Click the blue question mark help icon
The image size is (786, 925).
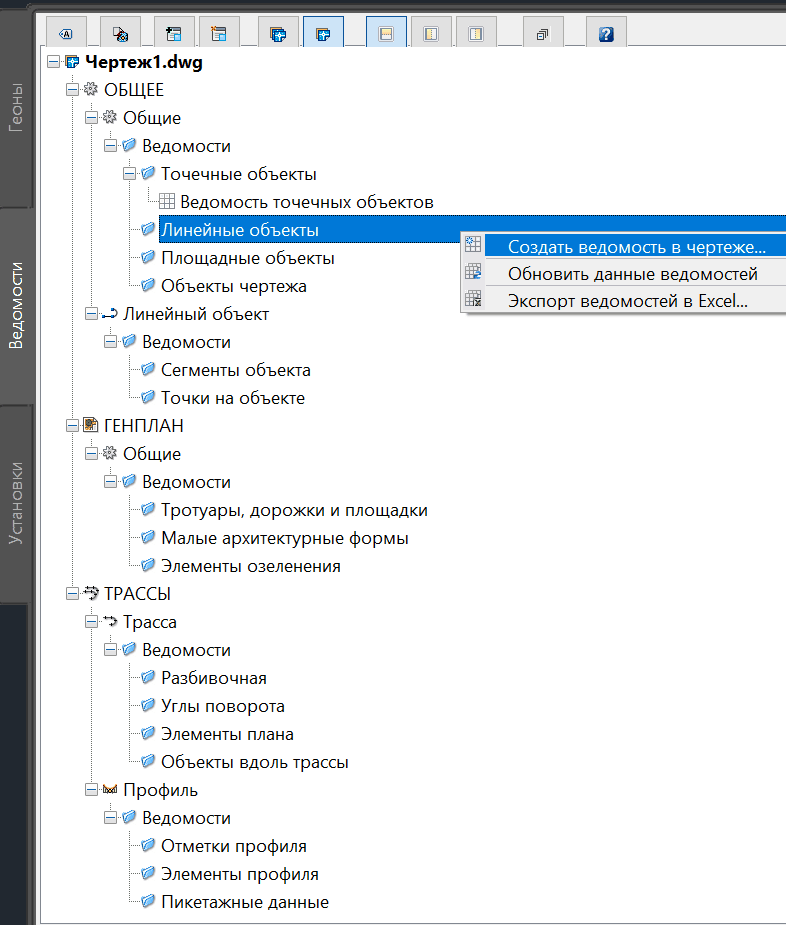(x=606, y=33)
